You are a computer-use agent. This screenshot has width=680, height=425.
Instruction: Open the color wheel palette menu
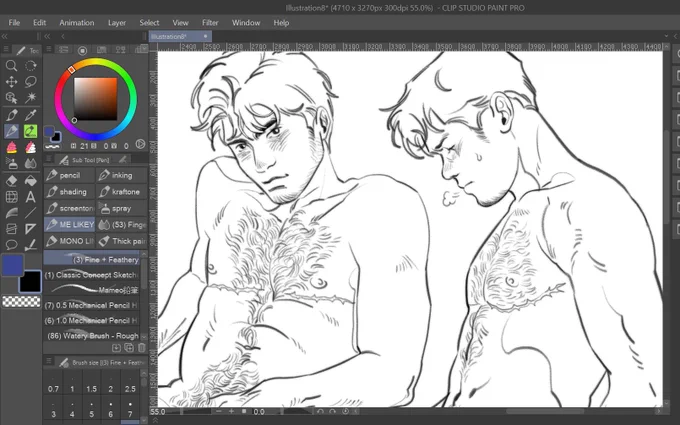[x=49, y=49]
